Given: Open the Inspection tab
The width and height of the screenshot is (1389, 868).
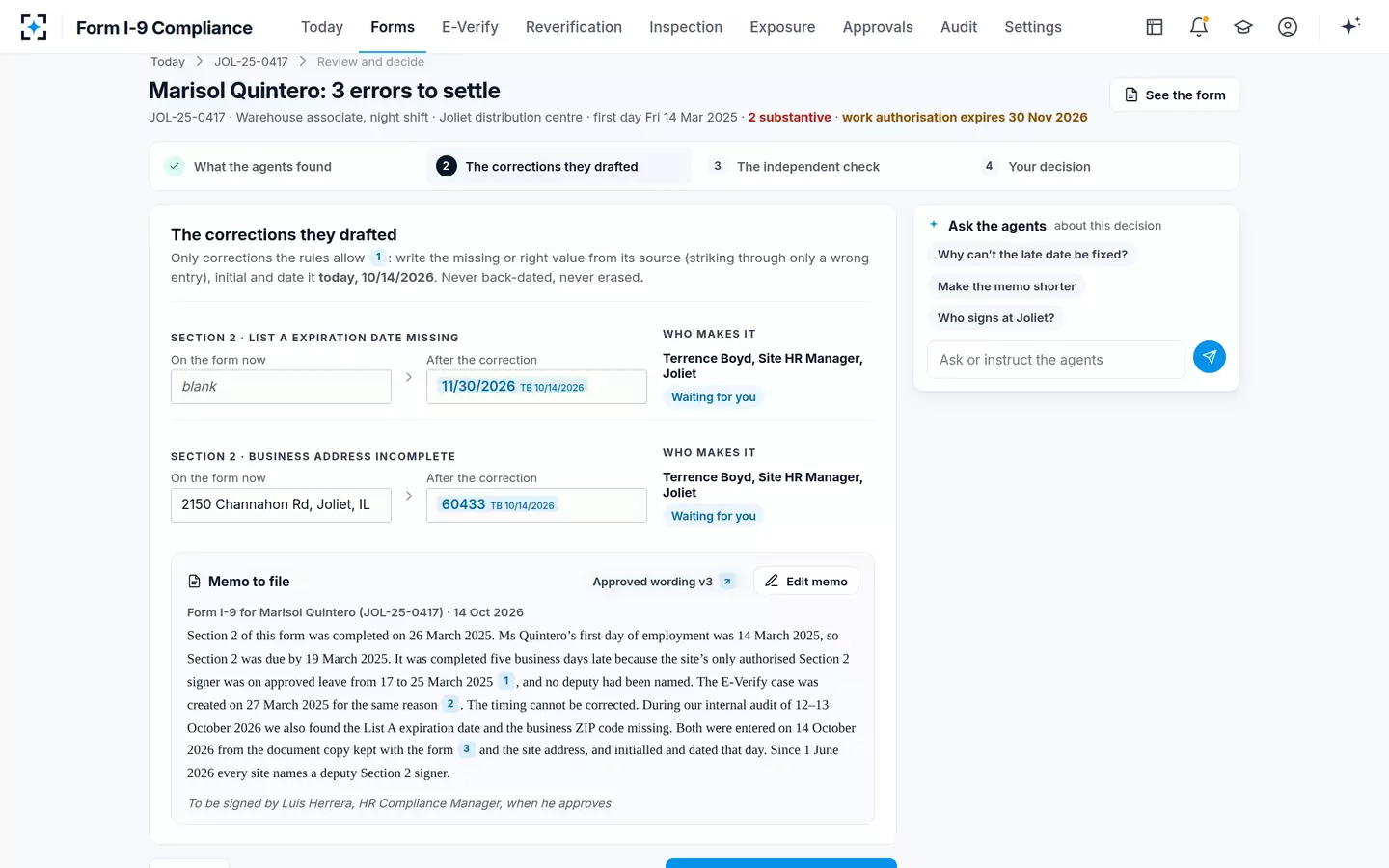Looking at the screenshot, I should [686, 27].
